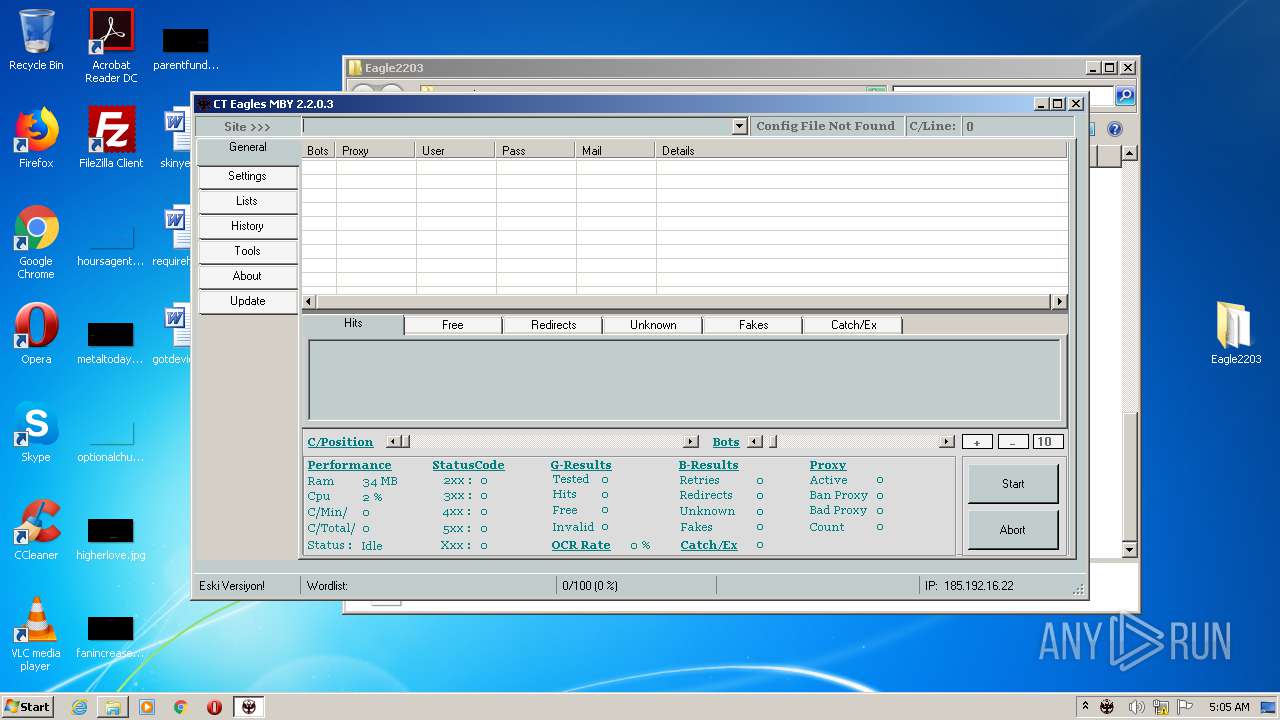Click the Abort button

tap(1013, 530)
